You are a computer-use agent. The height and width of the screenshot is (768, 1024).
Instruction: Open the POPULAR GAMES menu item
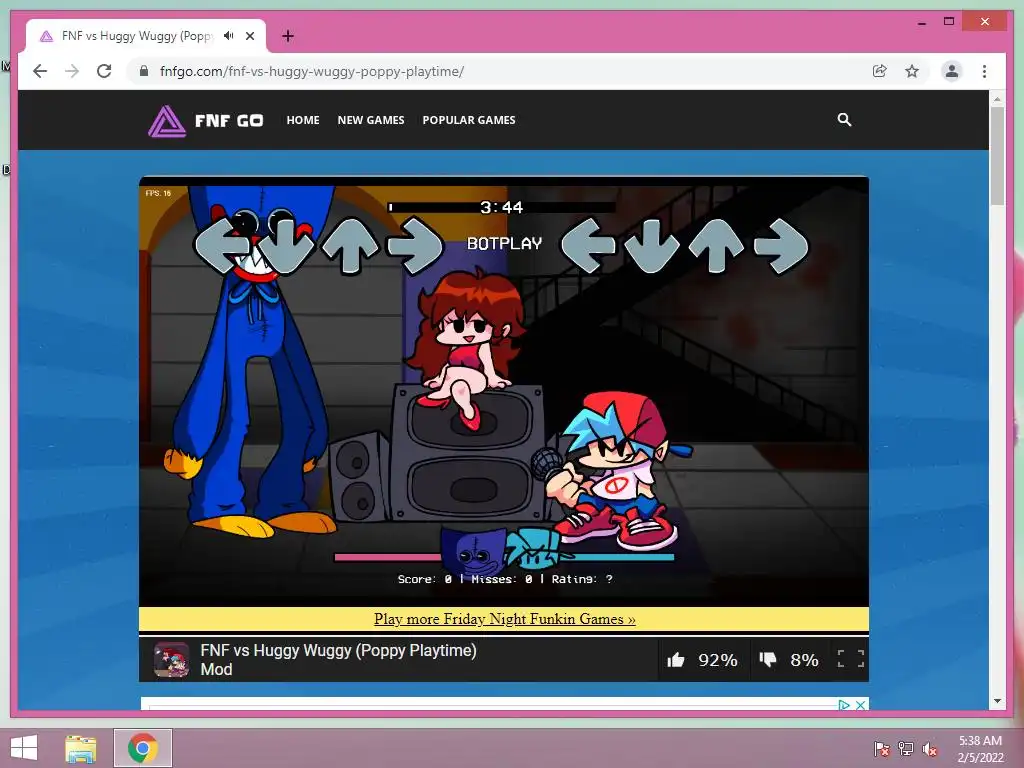(469, 120)
